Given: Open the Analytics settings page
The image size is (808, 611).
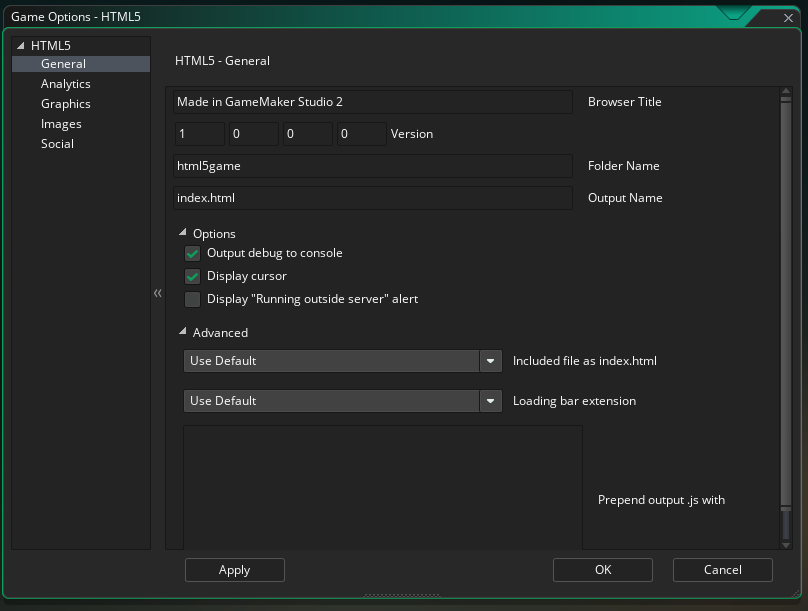Looking at the screenshot, I should tap(65, 84).
